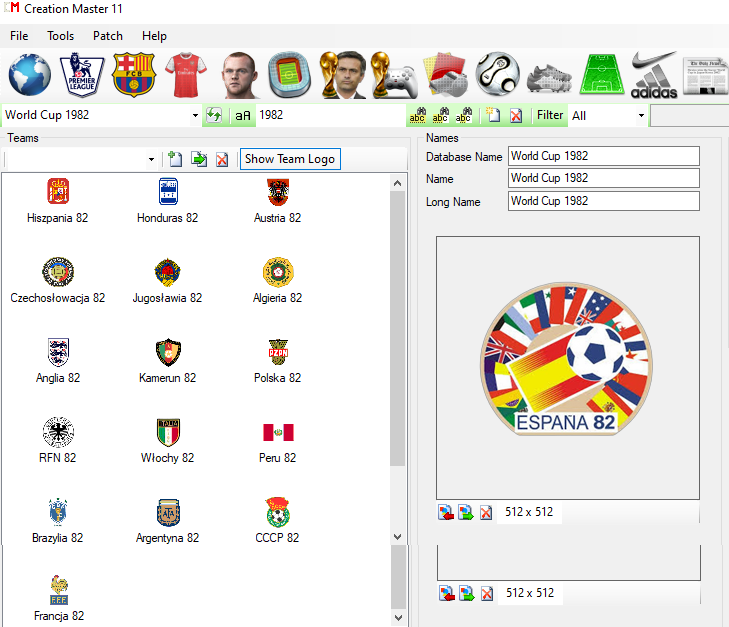Open the tournament gamepad icon

395,75
